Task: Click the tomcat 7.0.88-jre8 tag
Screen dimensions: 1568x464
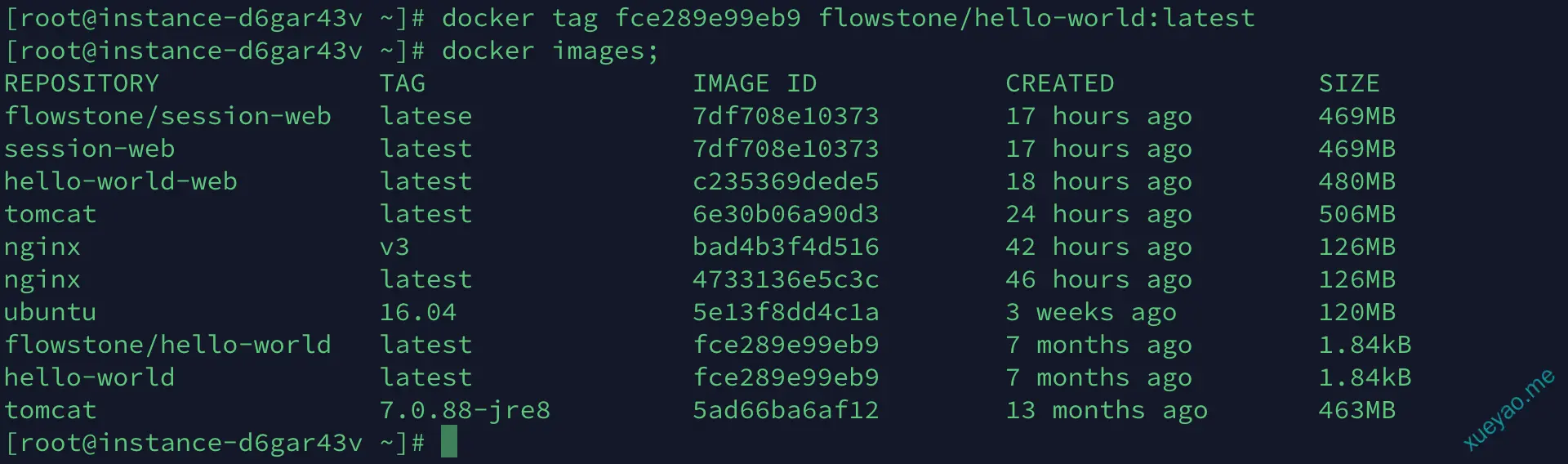Action: click(465, 410)
